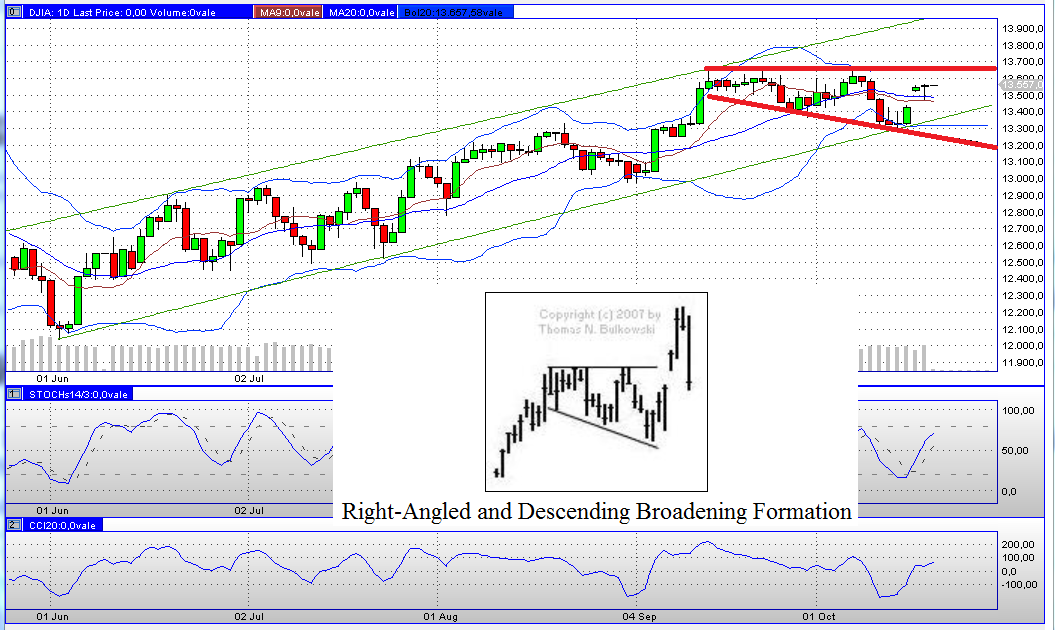The image size is (1055, 630).
Task: Click the panel 1 icon beside STOCHs label
Action: [x=15, y=394]
